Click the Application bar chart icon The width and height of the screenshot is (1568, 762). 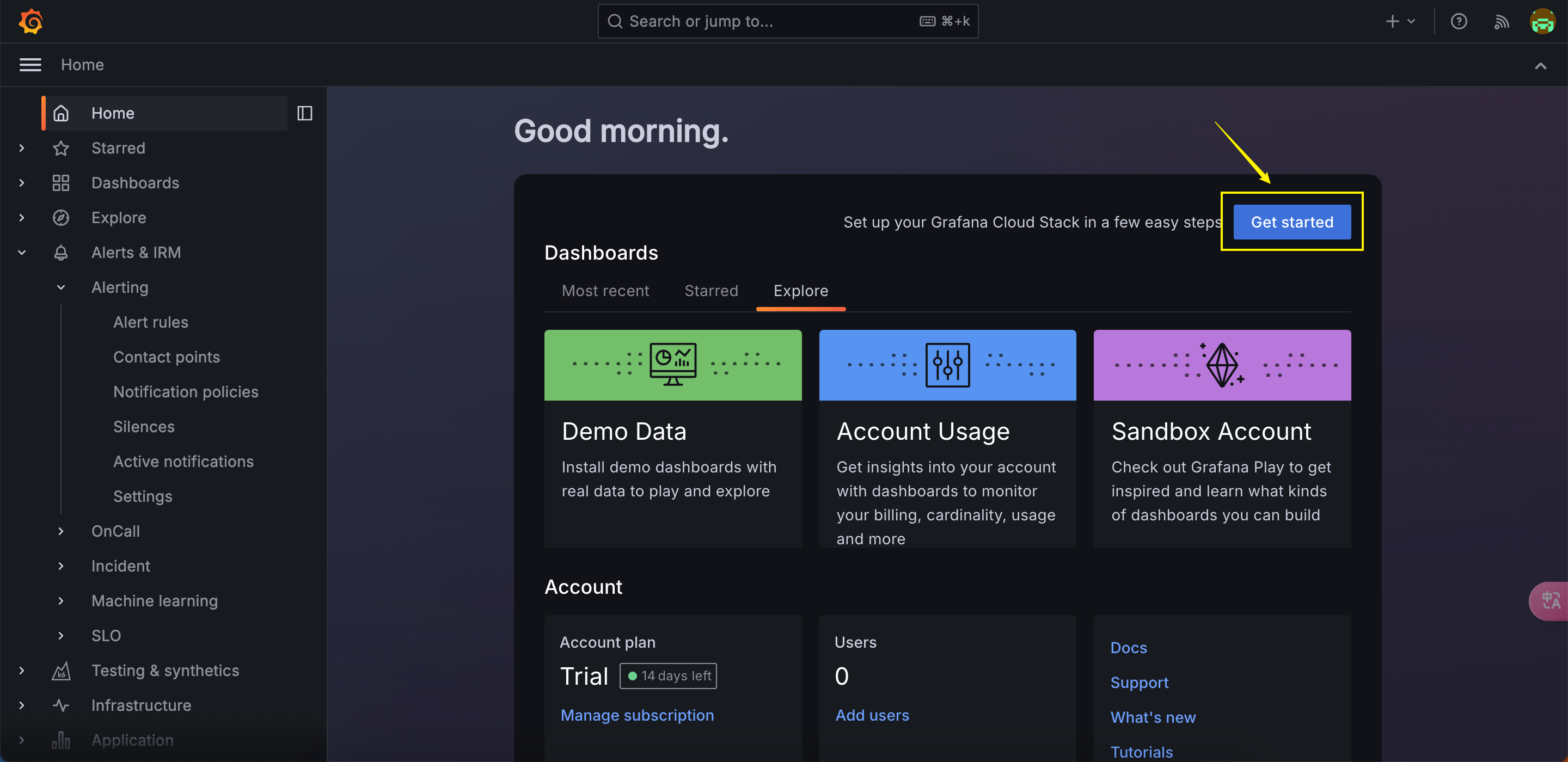click(61, 740)
